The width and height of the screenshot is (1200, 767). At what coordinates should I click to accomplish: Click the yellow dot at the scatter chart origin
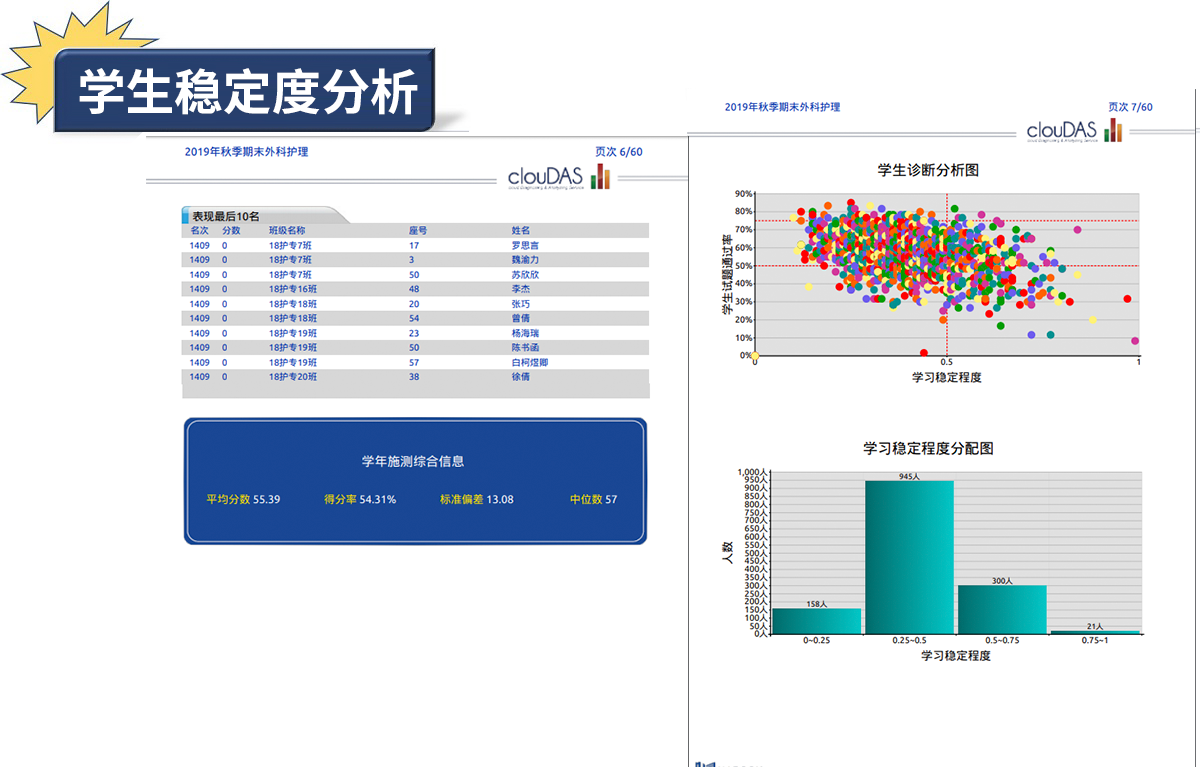(755, 355)
